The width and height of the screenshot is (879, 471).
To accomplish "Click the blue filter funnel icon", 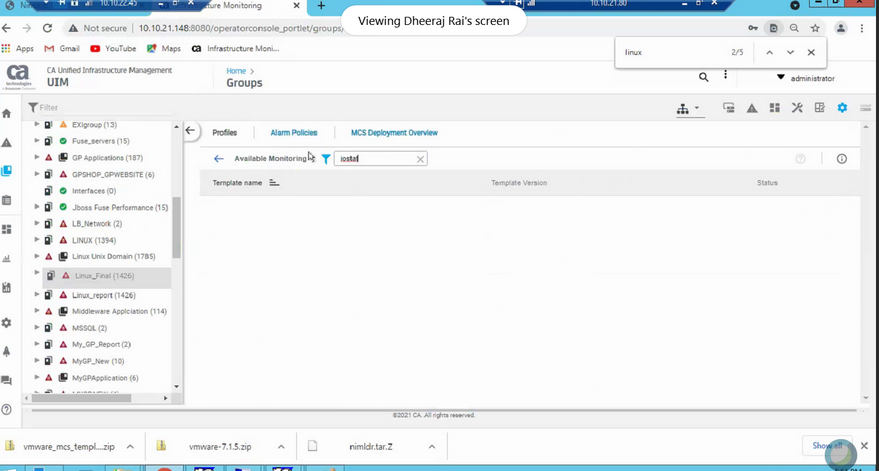I will tap(326, 159).
